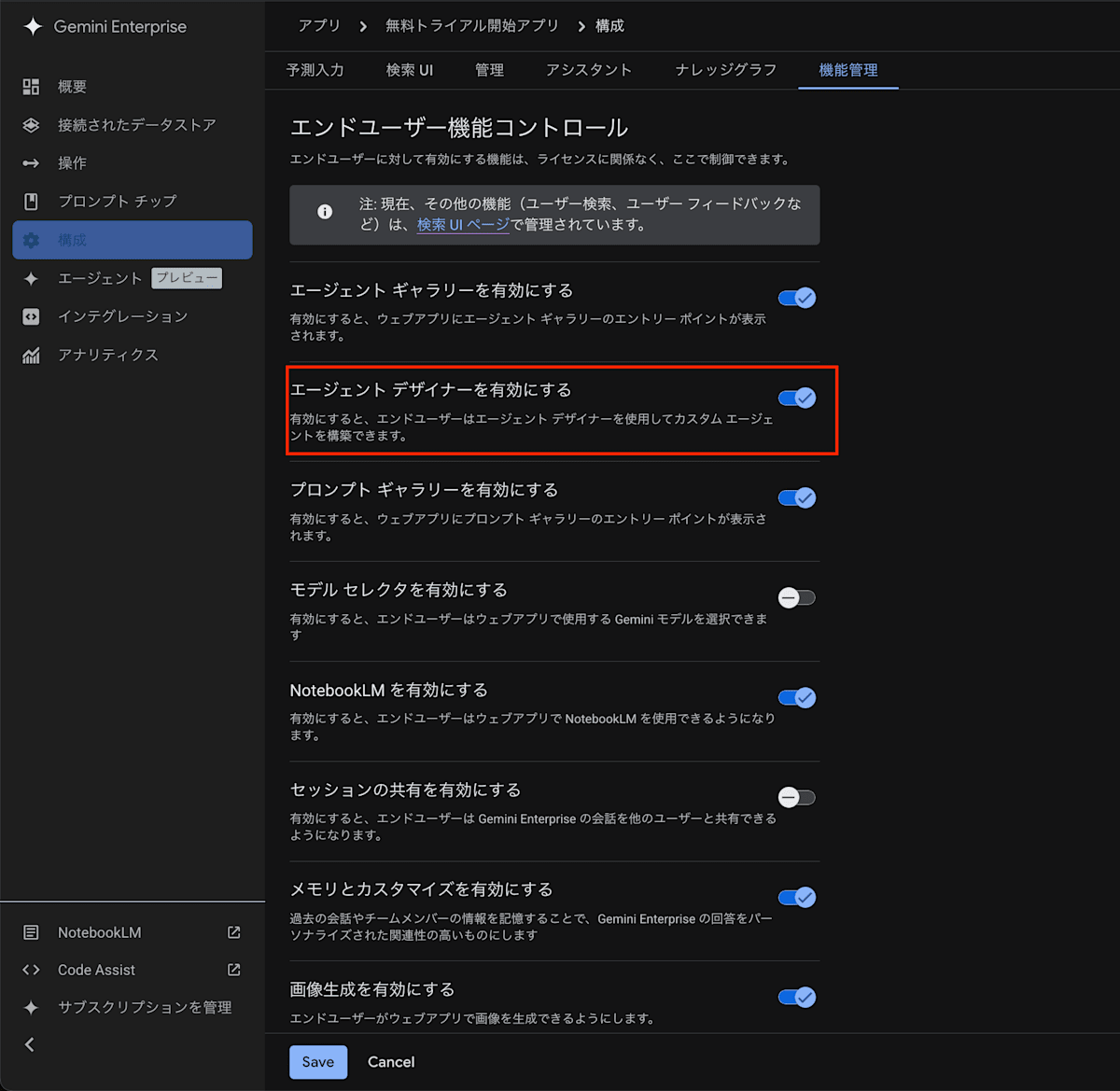Go to the アシスタント tab

coord(589,70)
